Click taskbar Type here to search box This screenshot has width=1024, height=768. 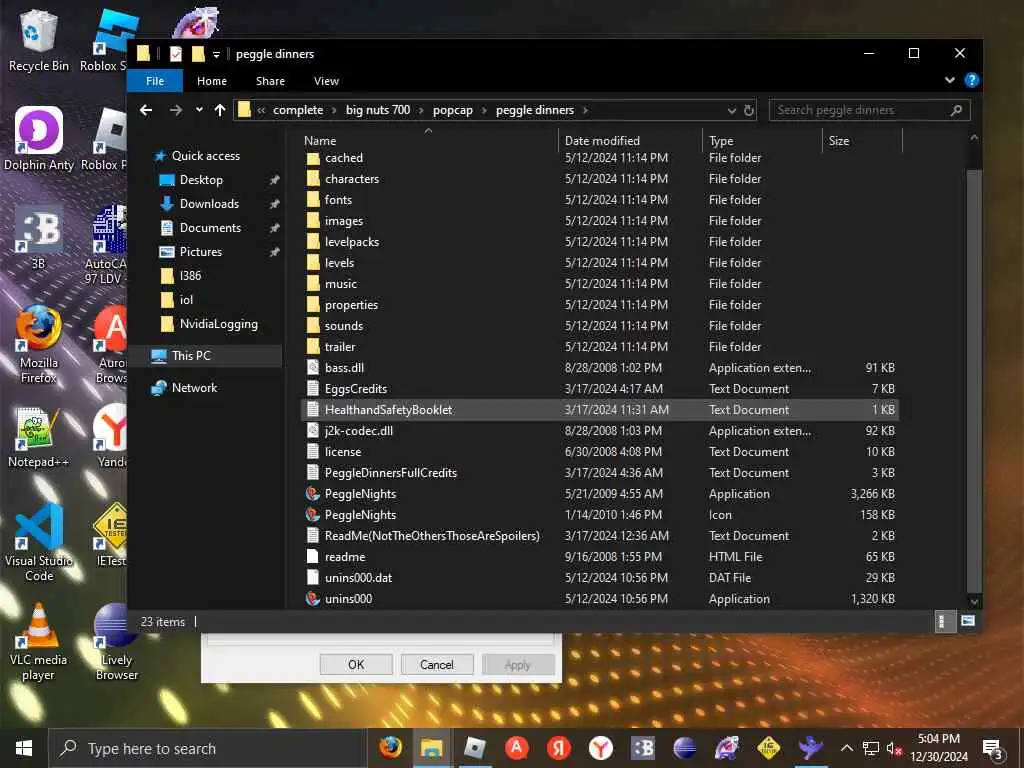click(208, 748)
